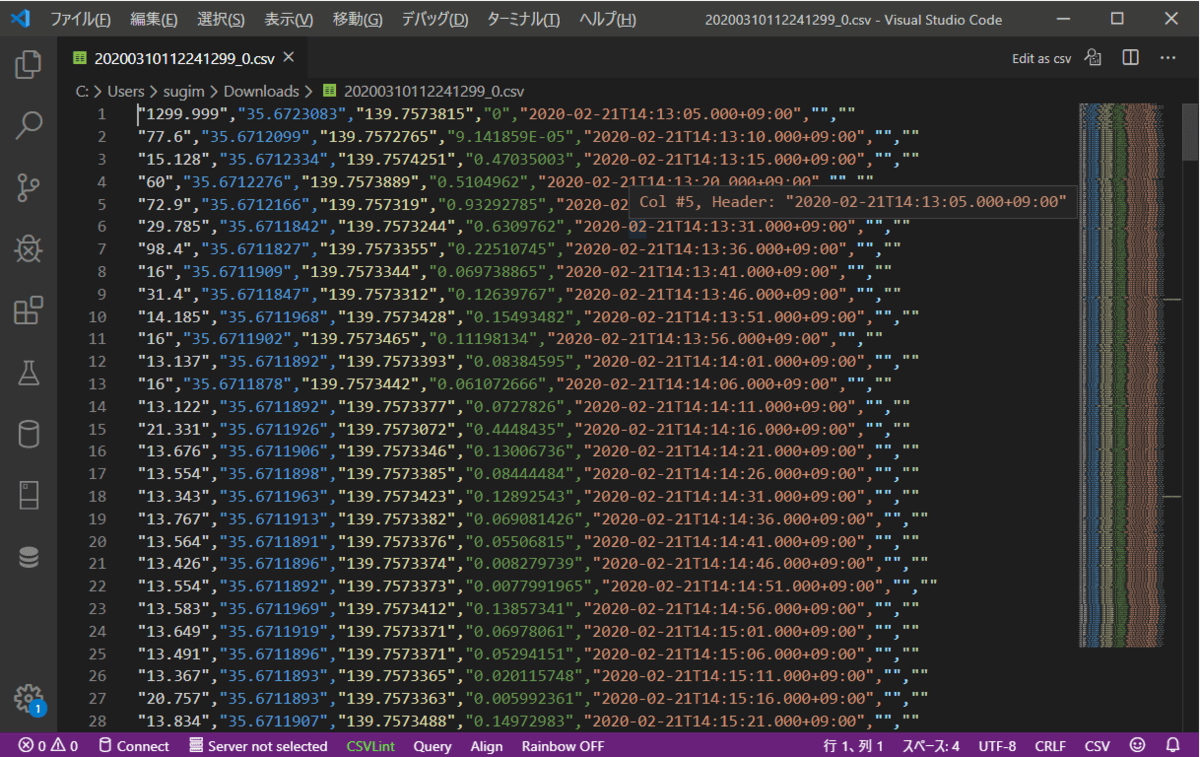Click Query in the status bar

pyautogui.click(x=432, y=746)
